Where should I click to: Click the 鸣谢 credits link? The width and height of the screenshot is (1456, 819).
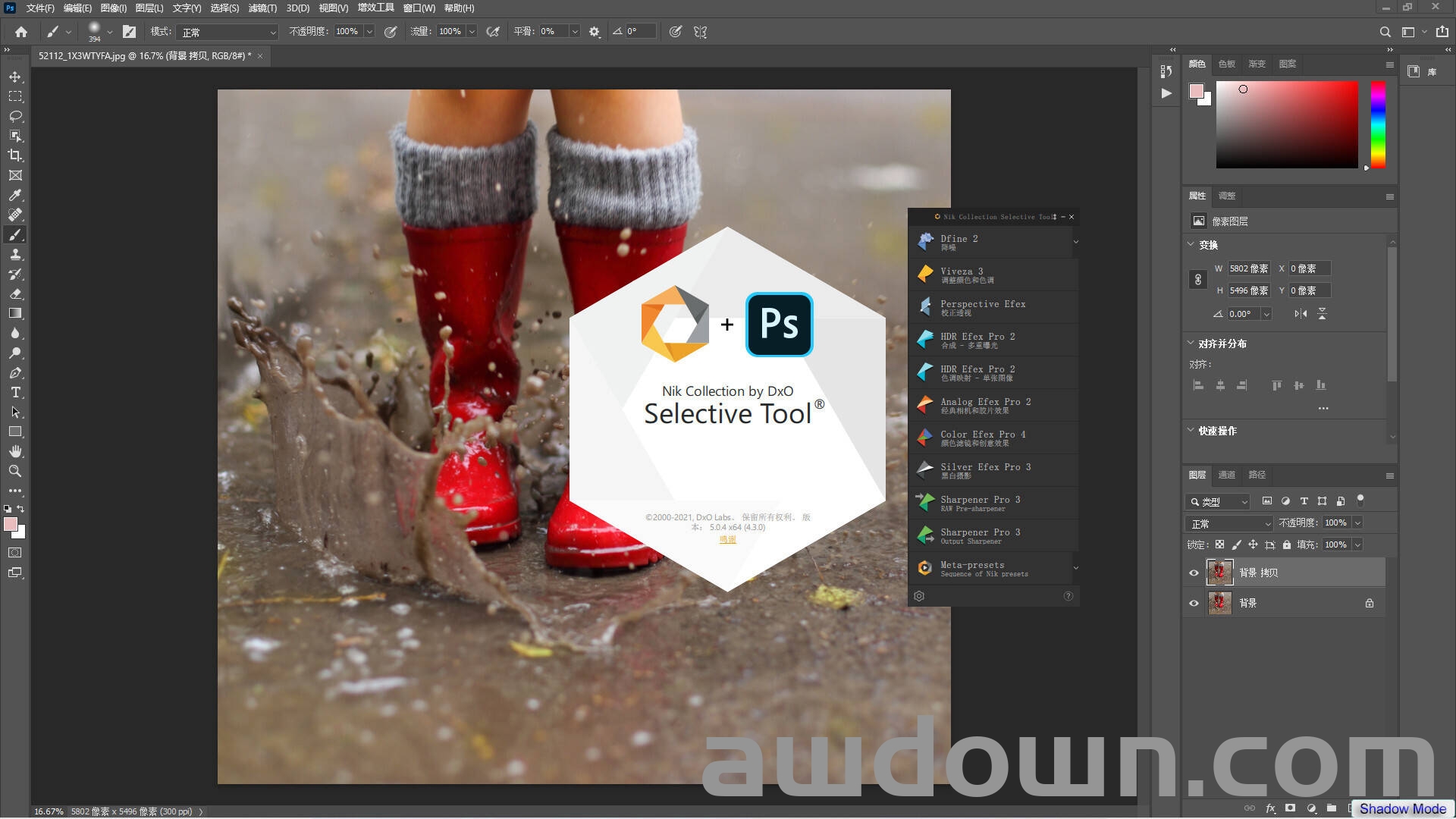[x=727, y=539]
